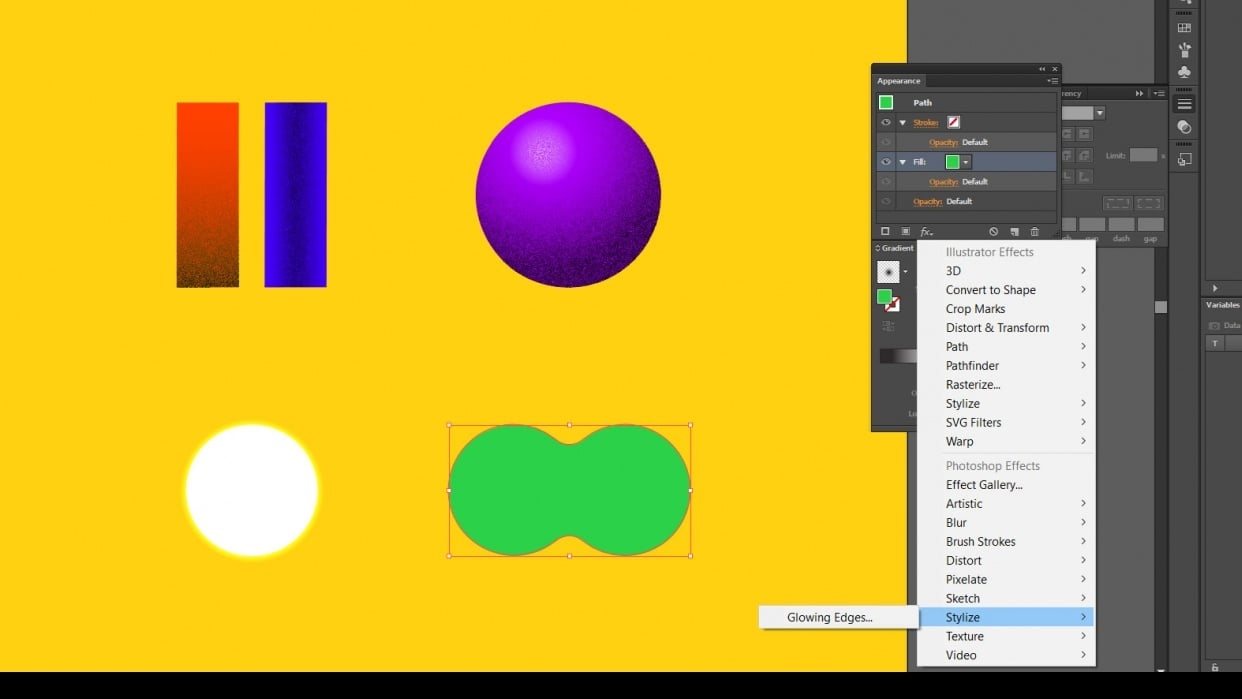
Task: Click the Duplicate Selected Item icon in Appearance
Action: point(1015,231)
